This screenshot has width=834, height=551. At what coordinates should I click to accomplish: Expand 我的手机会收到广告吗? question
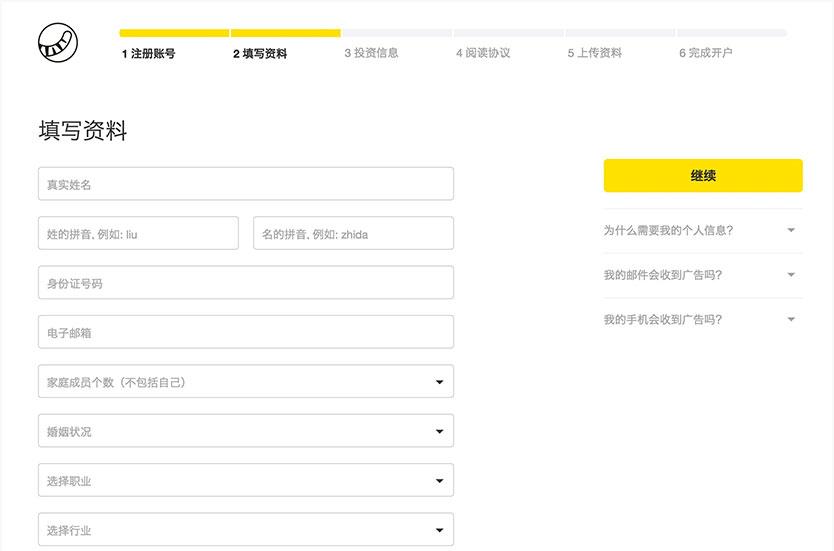coord(703,320)
